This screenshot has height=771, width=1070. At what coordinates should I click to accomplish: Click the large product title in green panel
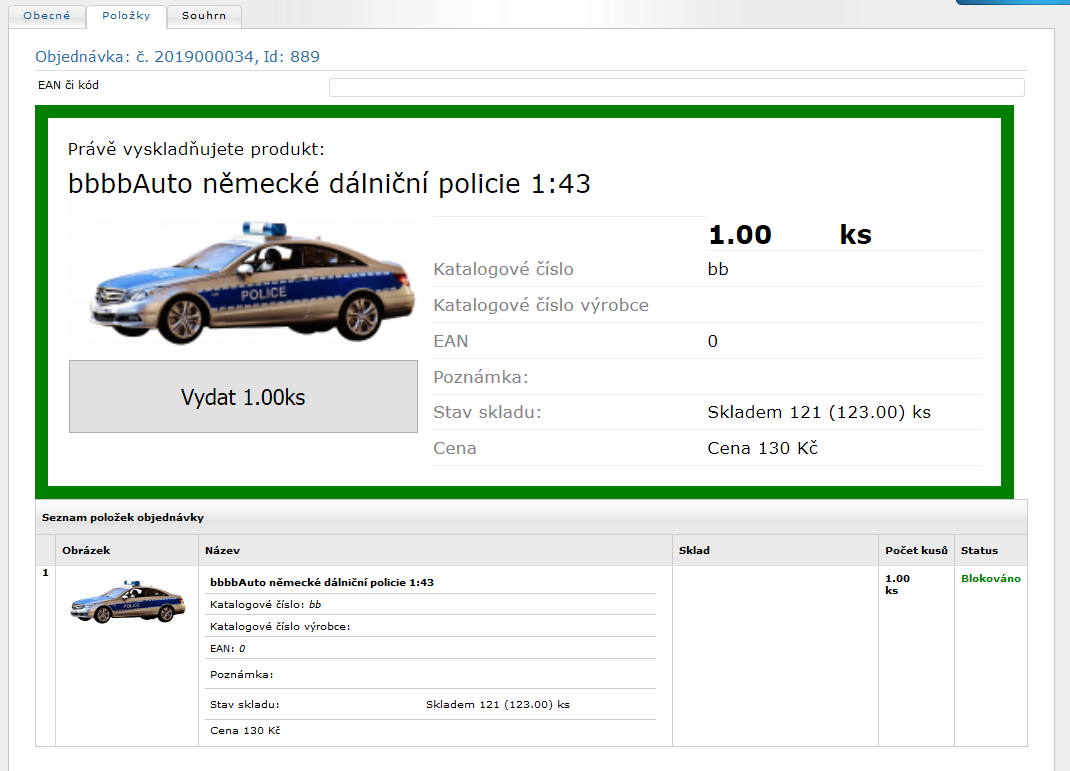[x=329, y=184]
